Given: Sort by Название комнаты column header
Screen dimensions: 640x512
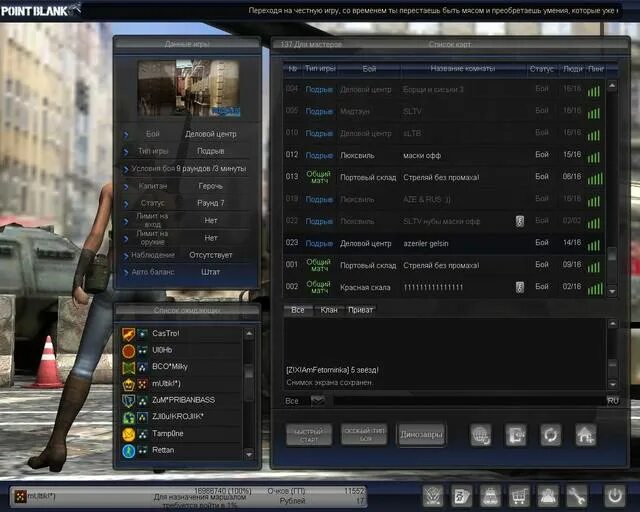Looking at the screenshot, I should [x=463, y=69].
